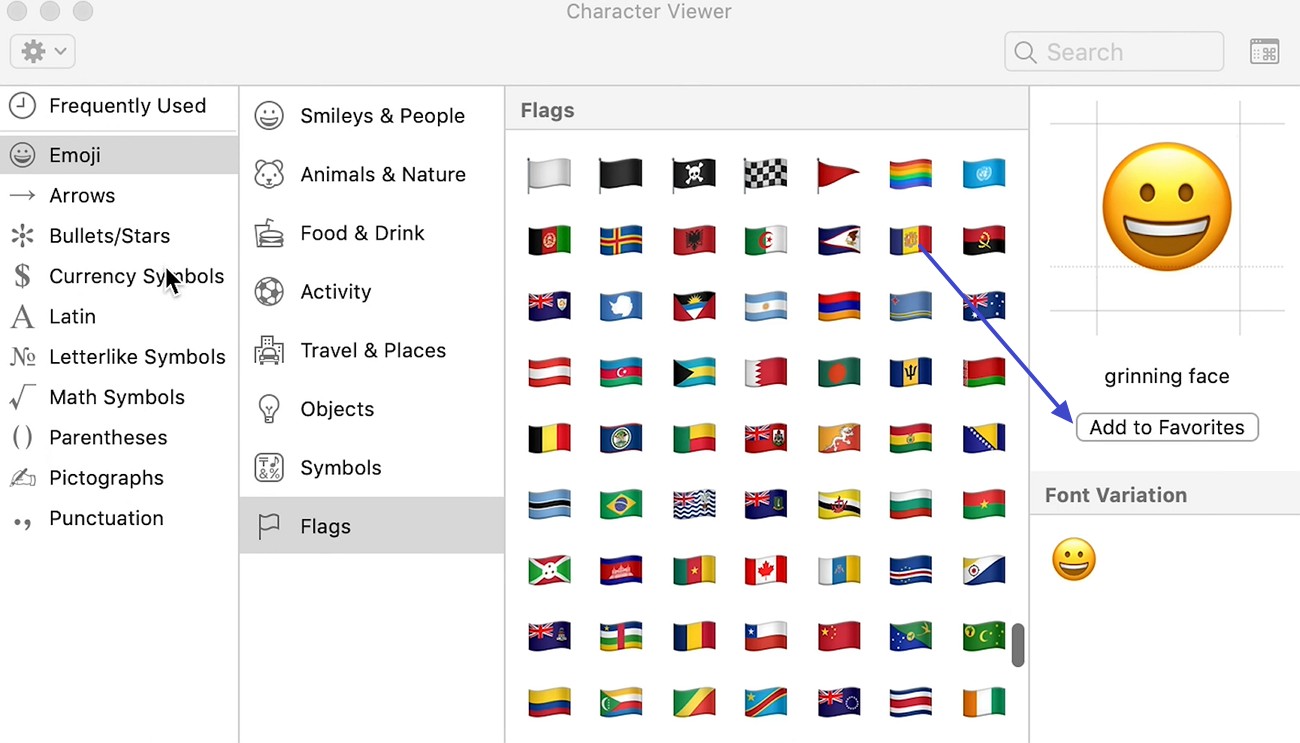Select the pirate skull flag emoji

[x=693, y=174]
